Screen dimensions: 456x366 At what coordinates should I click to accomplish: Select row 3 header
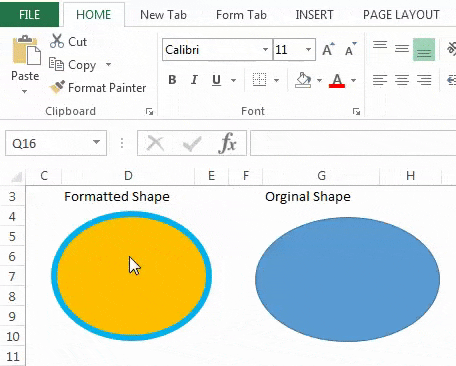12,196
